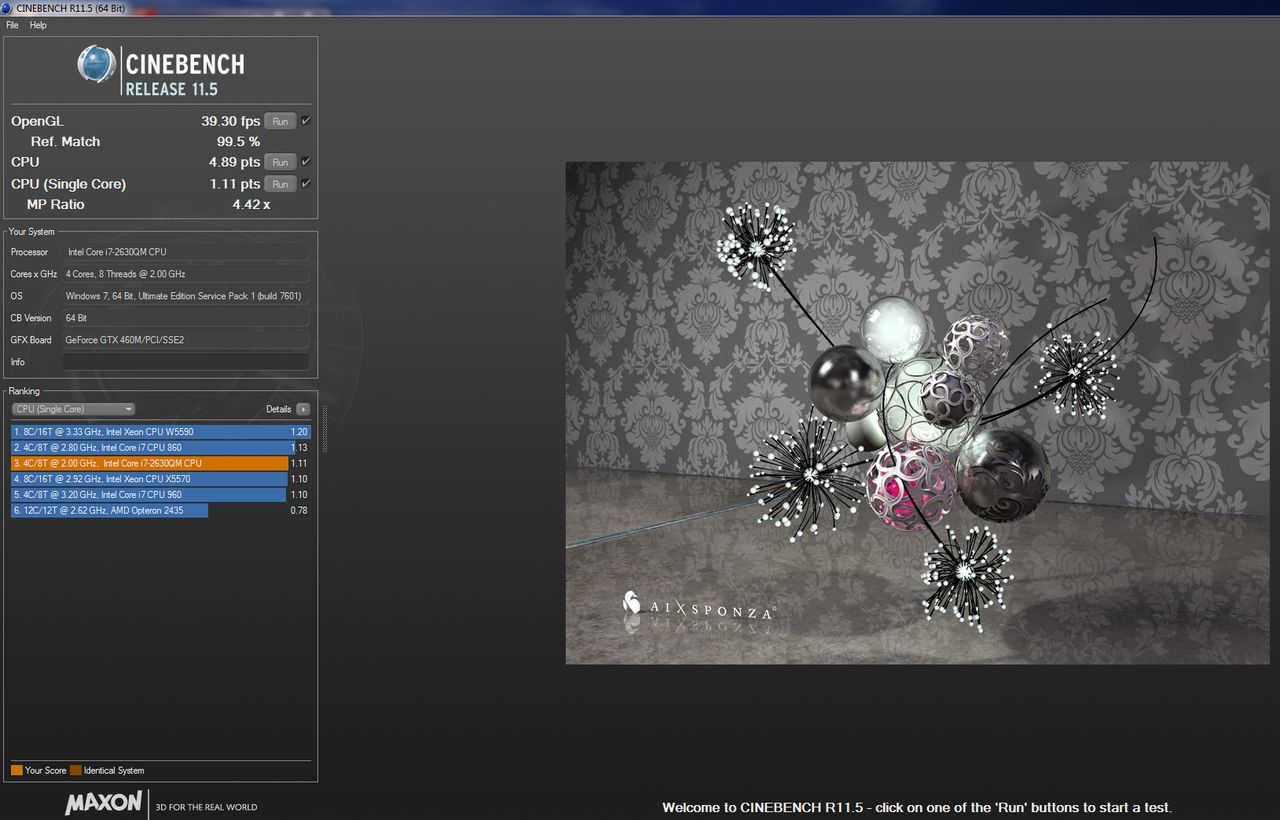Click the GFX Board GeForce GTX 460M value

186,340
